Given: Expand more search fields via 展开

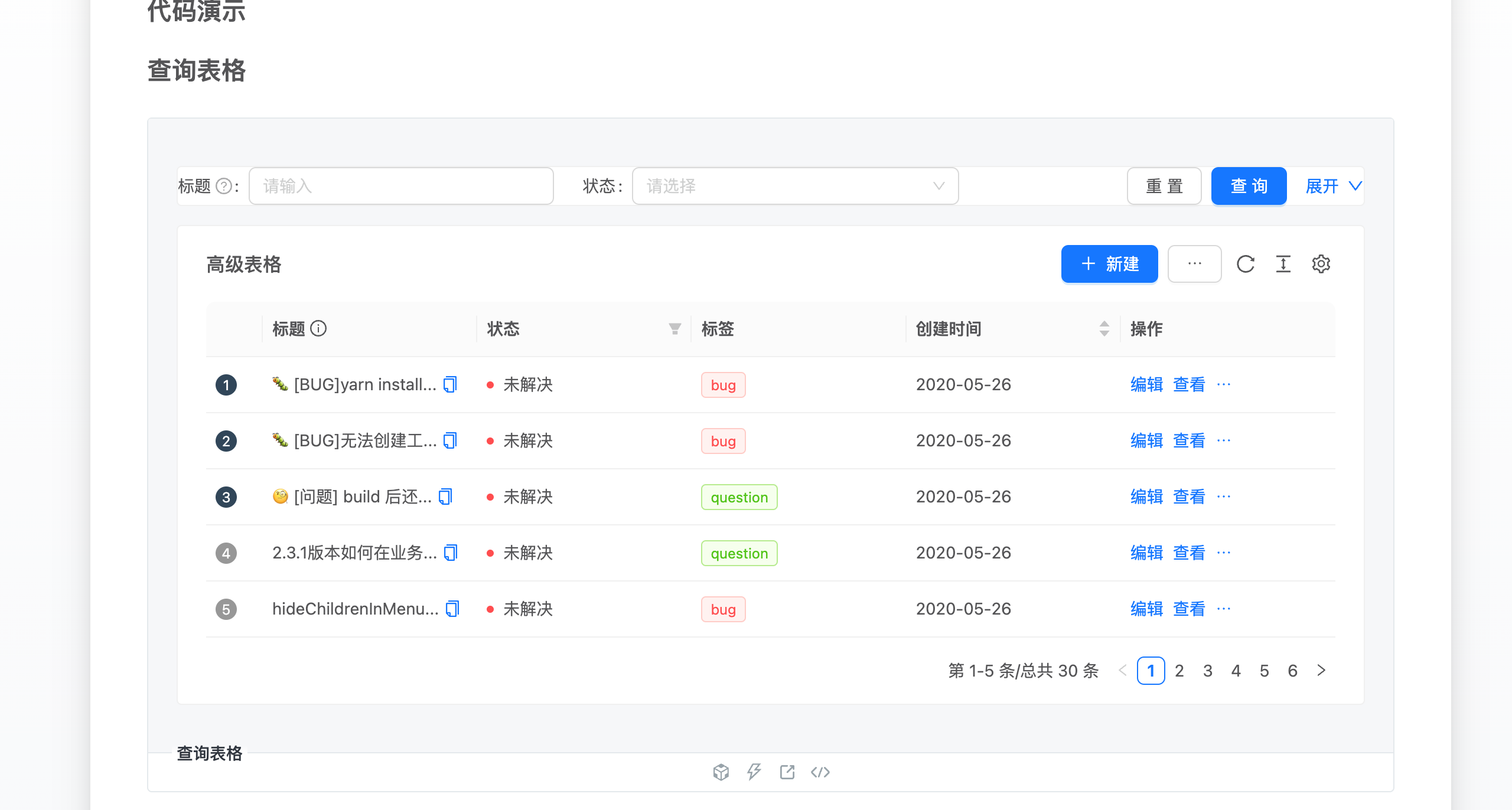Looking at the screenshot, I should 1331,186.
